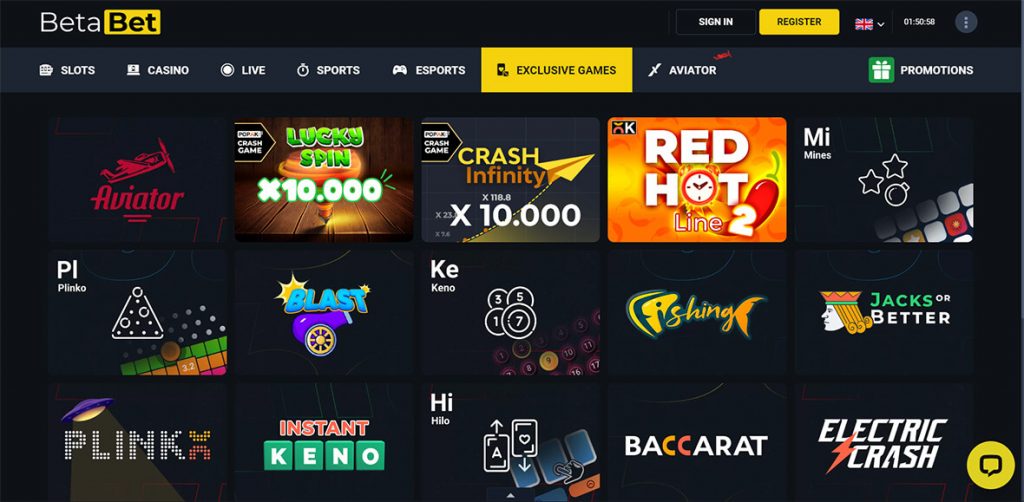Expand the small arrow below Hilo tile

511,495
